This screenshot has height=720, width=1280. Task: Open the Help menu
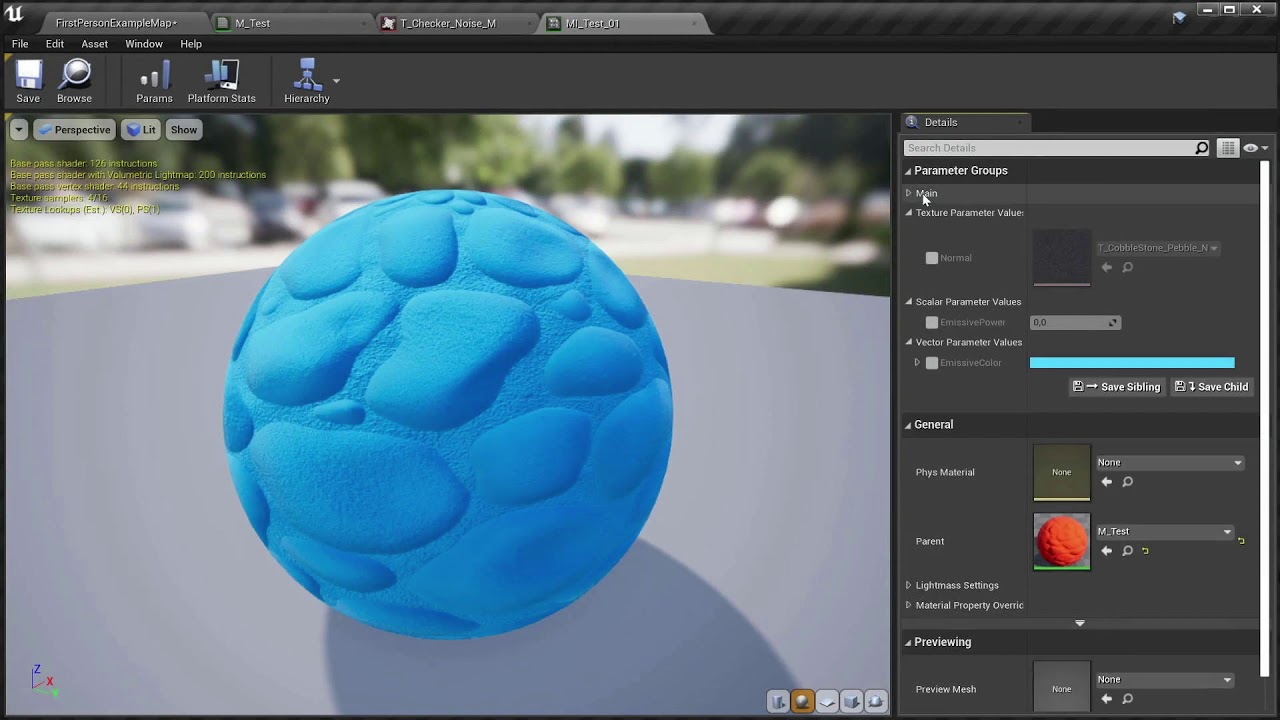[191, 44]
